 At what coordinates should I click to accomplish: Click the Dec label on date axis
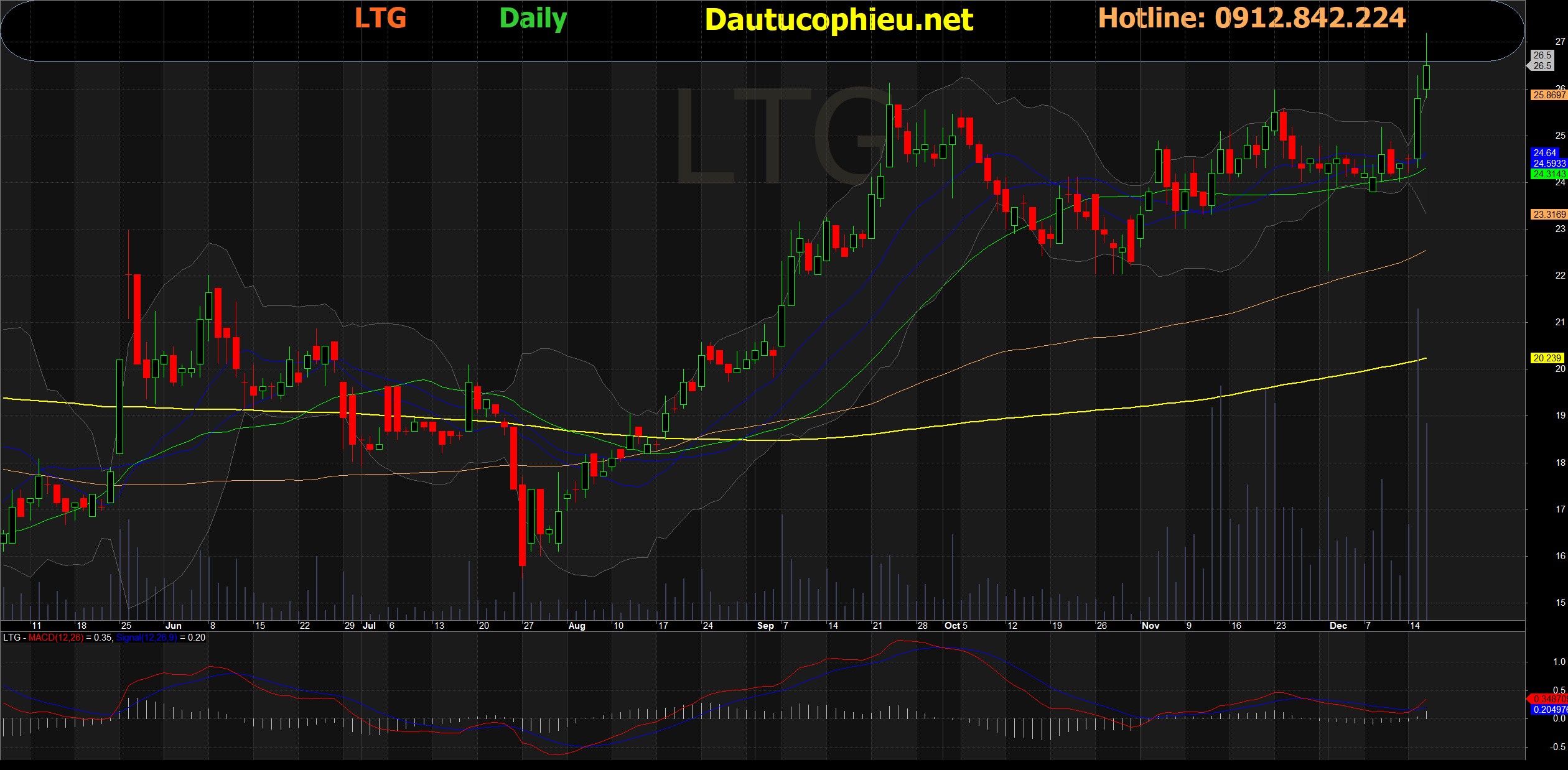[x=1338, y=626]
